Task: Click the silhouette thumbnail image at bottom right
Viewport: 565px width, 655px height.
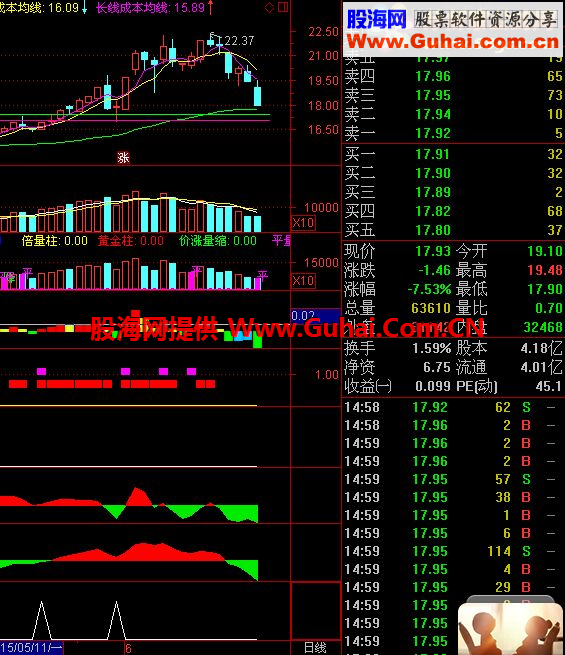Action: pos(511,629)
